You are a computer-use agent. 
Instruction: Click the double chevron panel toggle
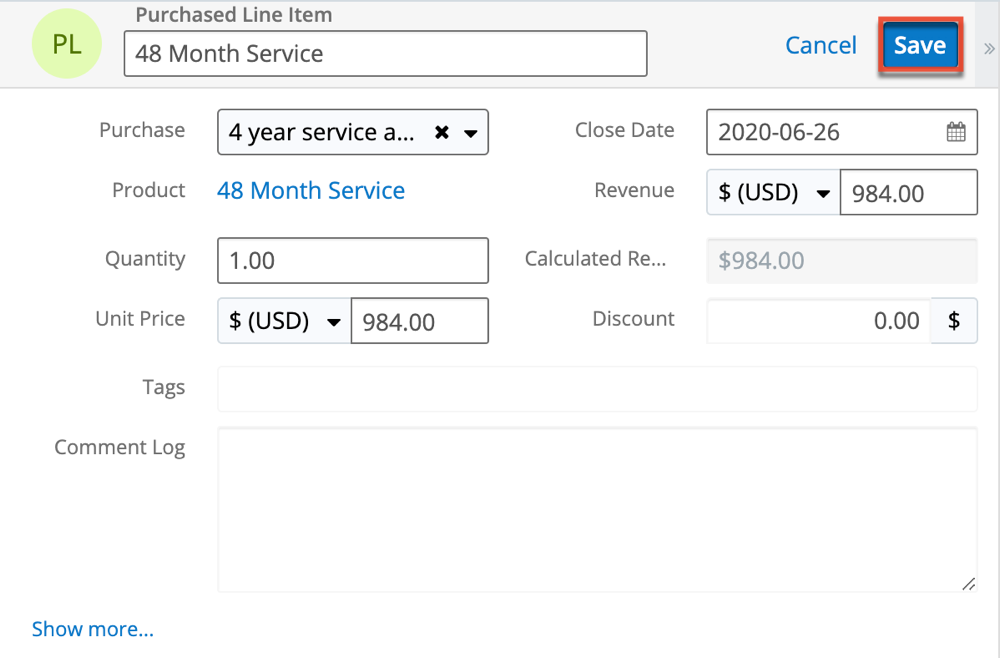(989, 47)
